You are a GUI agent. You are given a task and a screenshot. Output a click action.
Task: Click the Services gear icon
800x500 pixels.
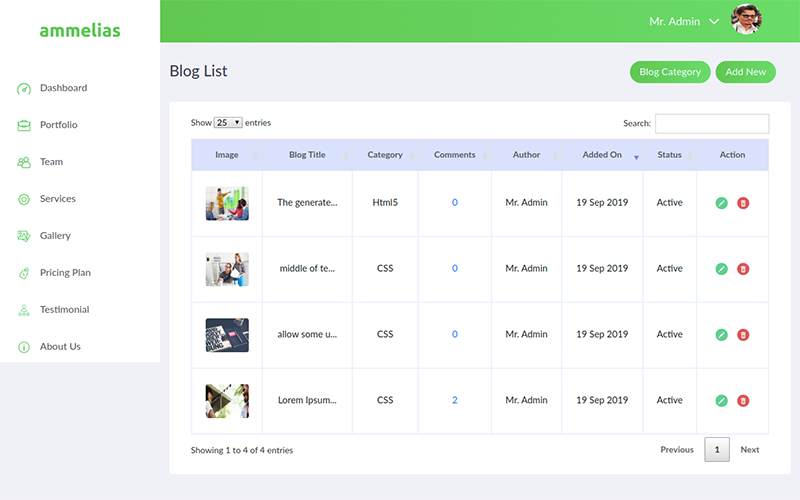click(x=24, y=199)
